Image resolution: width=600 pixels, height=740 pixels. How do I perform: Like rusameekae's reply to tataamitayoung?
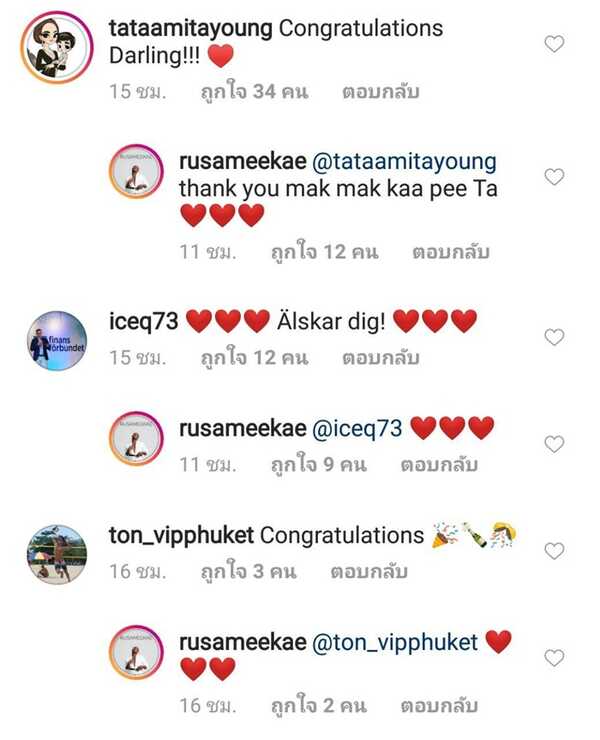554,177
